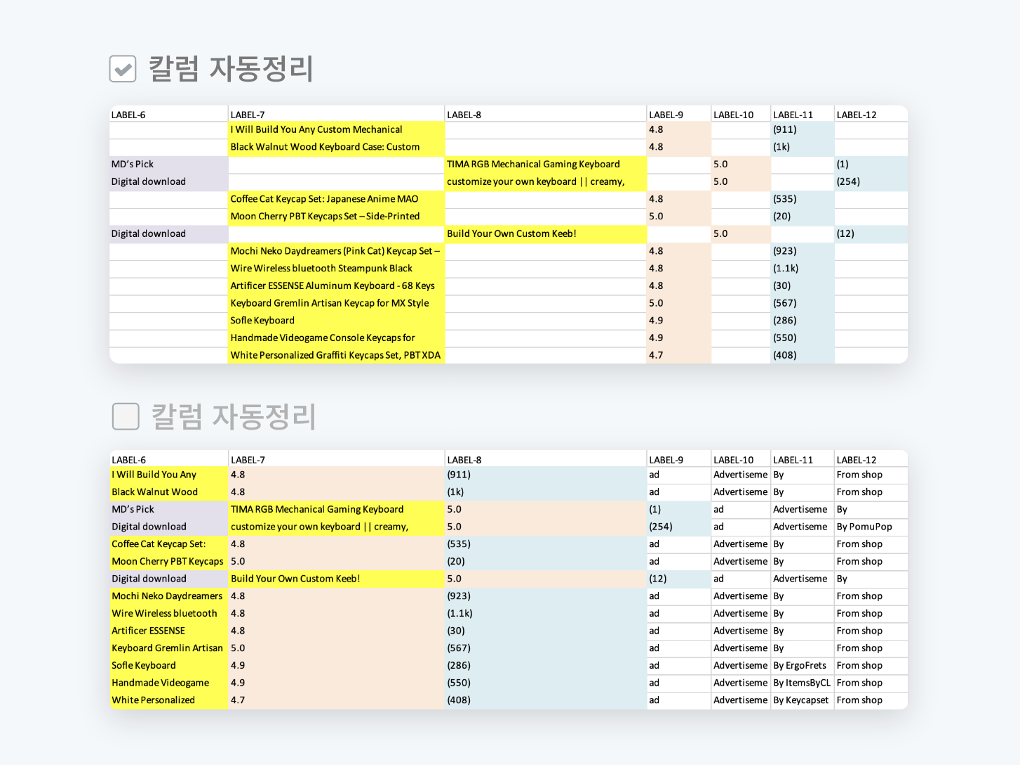Click 'MD's Pick' cell in the first table

click(169, 165)
